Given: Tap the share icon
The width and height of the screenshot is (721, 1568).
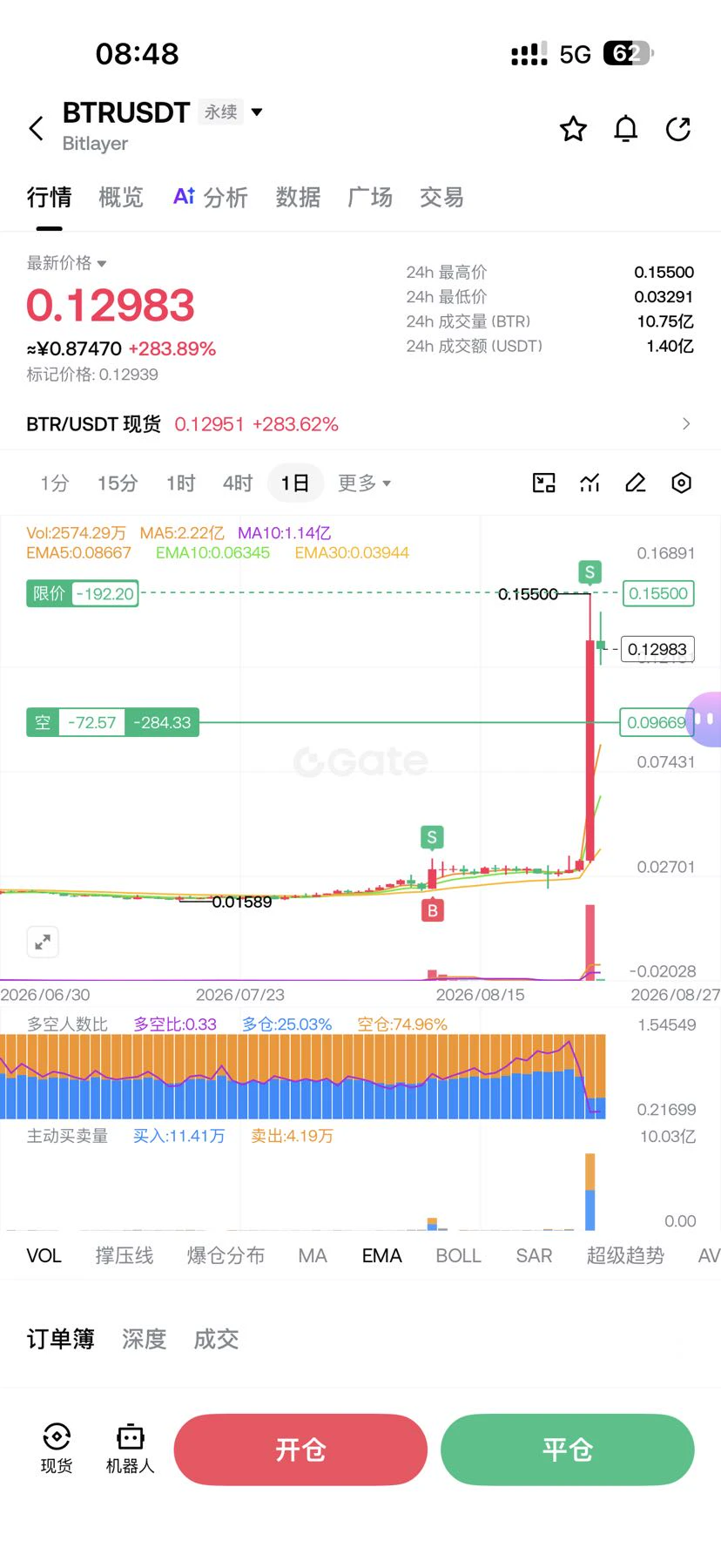Looking at the screenshot, I should [x=678, y=129].
